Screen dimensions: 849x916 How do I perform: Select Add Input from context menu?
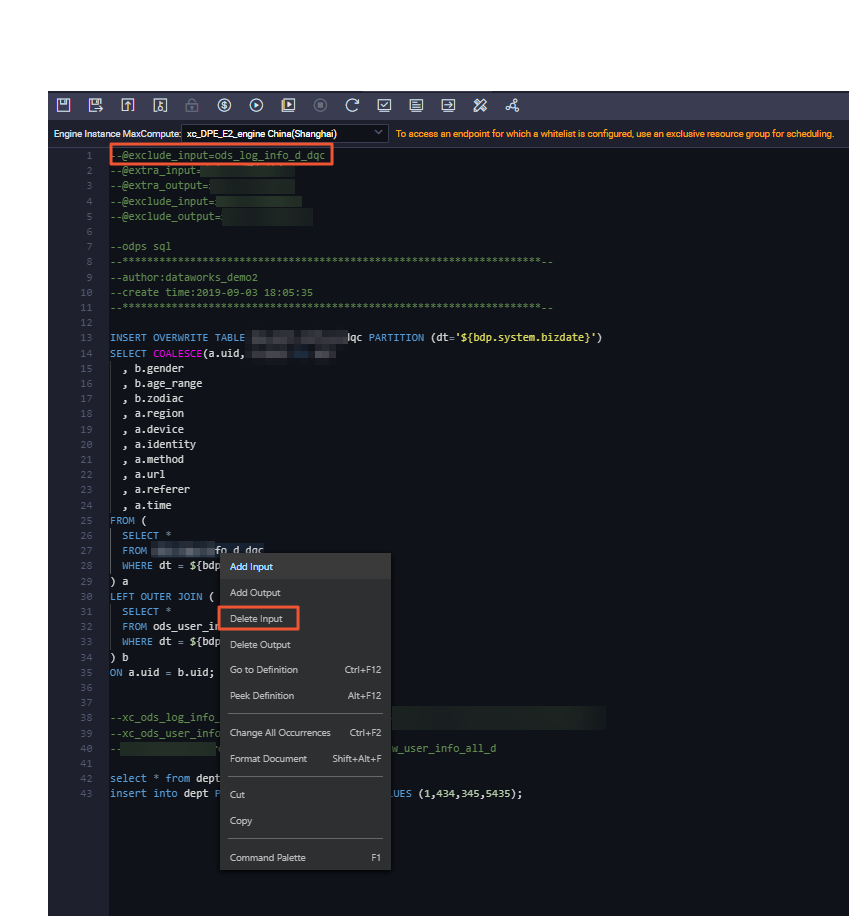coord(251,567)
